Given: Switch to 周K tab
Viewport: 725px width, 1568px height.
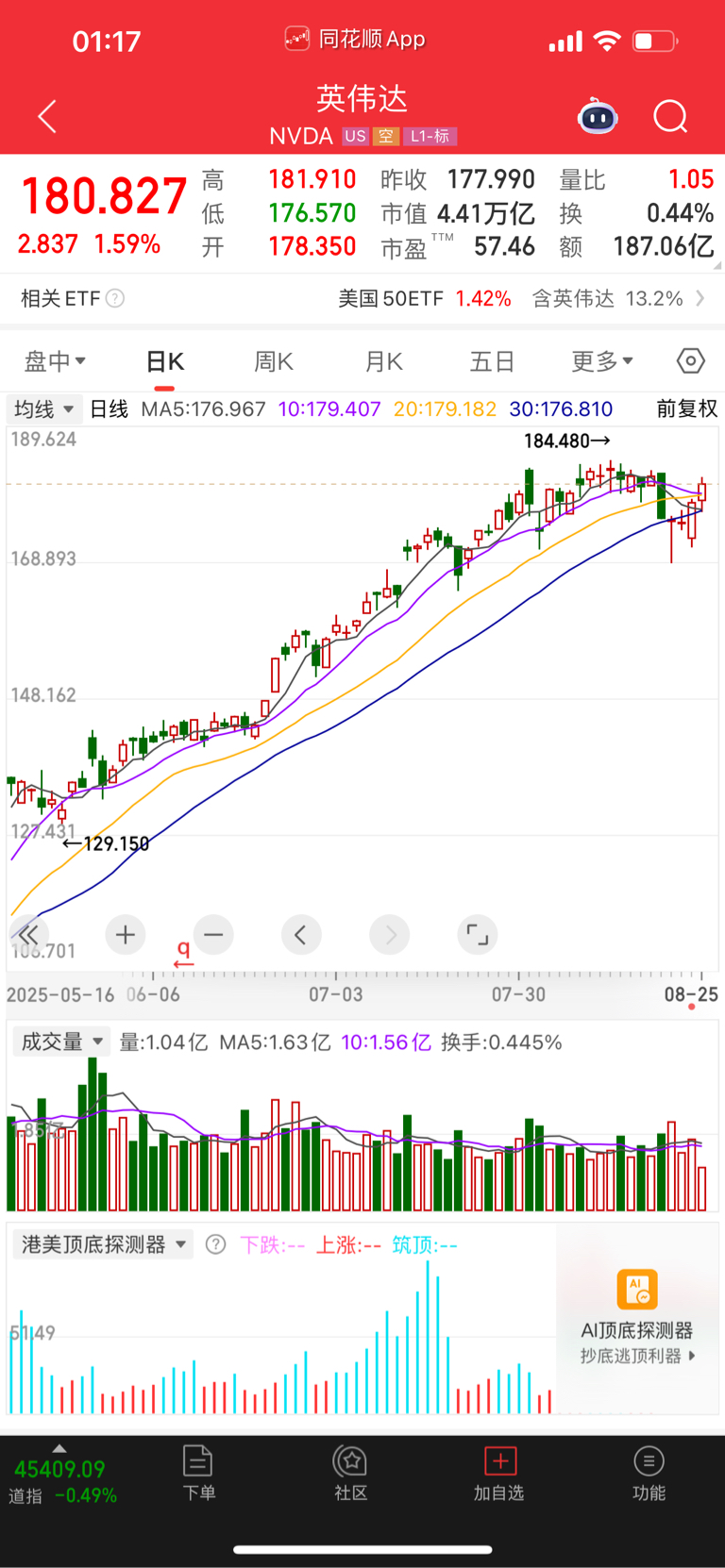Looking at the screenshot, I should (274, 361).
